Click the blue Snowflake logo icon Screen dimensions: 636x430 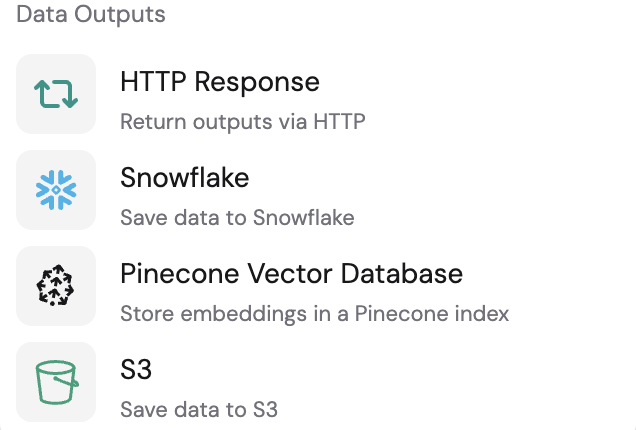[x=56, y=190]
